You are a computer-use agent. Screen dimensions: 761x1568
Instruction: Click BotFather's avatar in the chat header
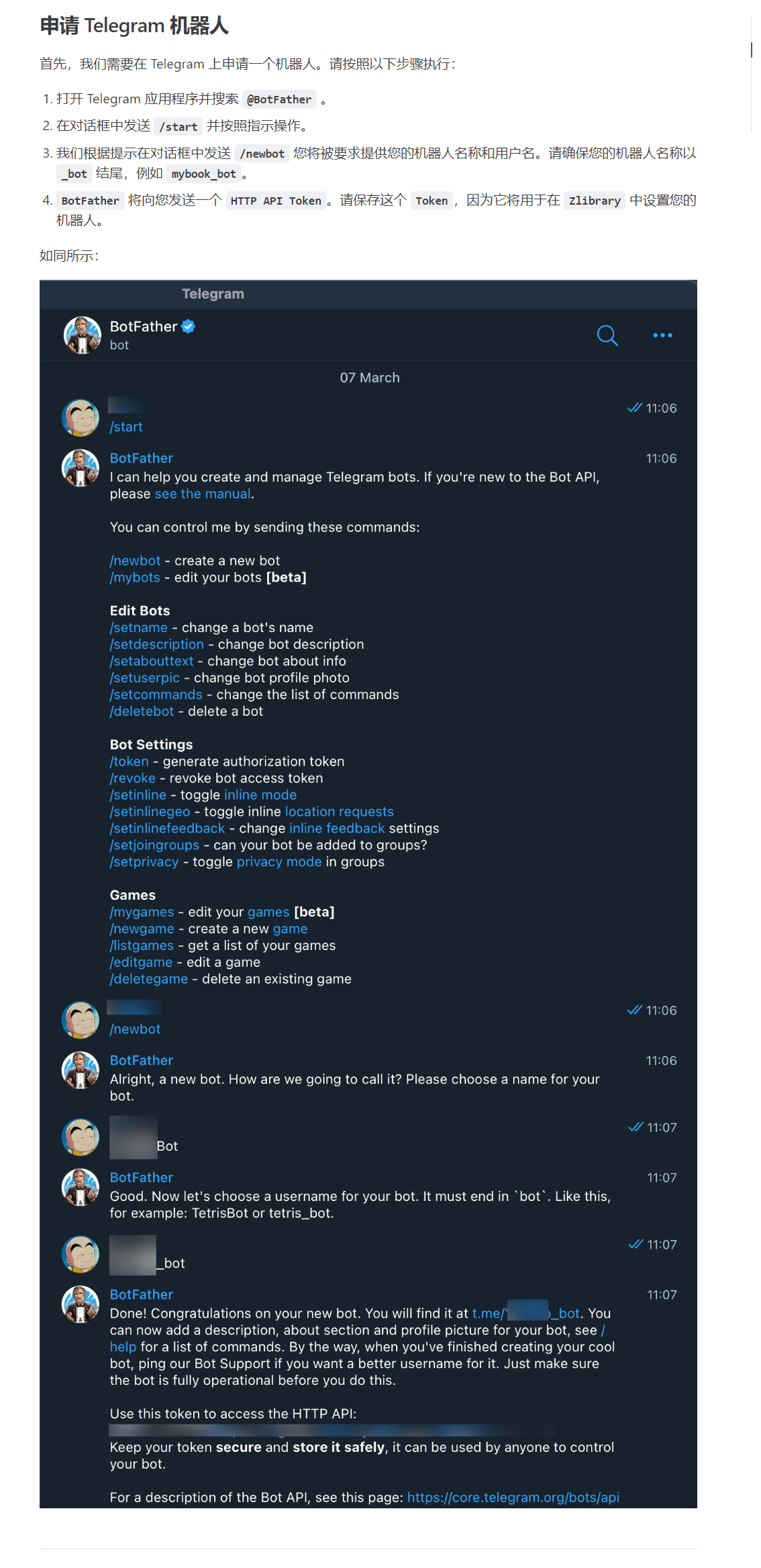coord(82,335)
